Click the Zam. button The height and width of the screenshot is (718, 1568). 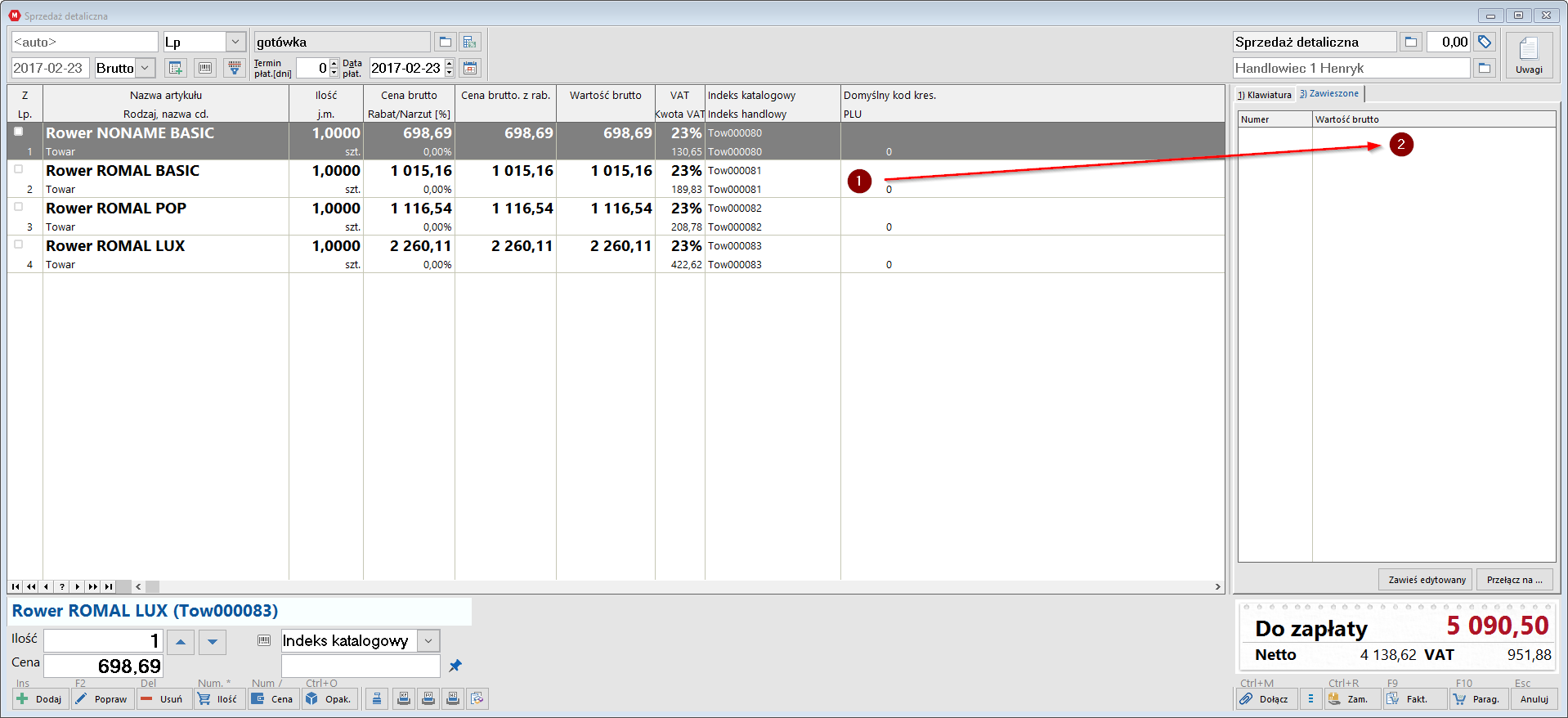click(1351, 698)
